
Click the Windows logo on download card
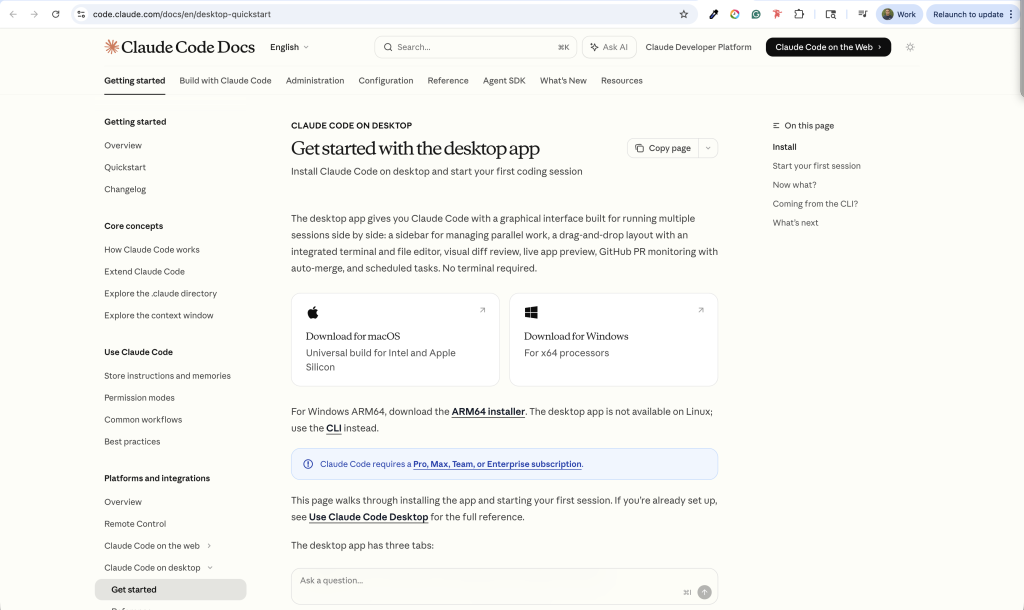531,313
